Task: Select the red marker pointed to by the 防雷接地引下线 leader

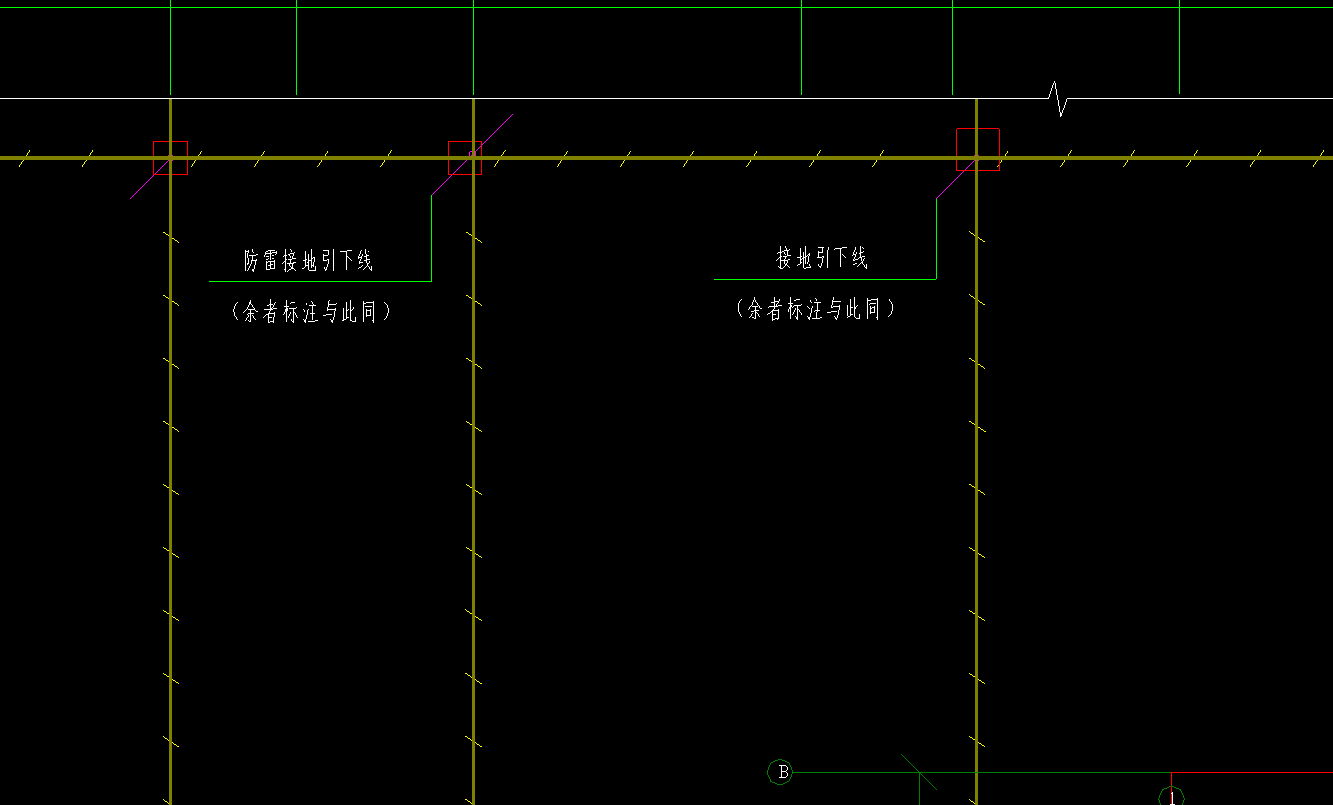Action: click(464, 158)
